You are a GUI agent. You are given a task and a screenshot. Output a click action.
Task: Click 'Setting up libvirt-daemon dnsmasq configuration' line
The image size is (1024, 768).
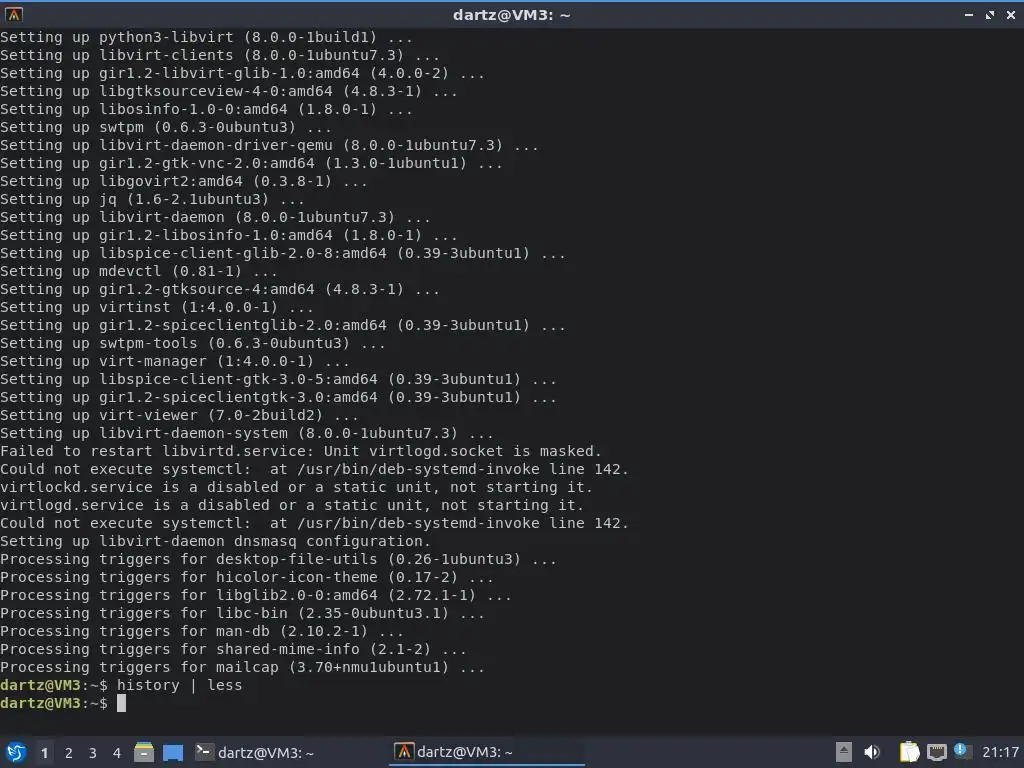point(216,541)
